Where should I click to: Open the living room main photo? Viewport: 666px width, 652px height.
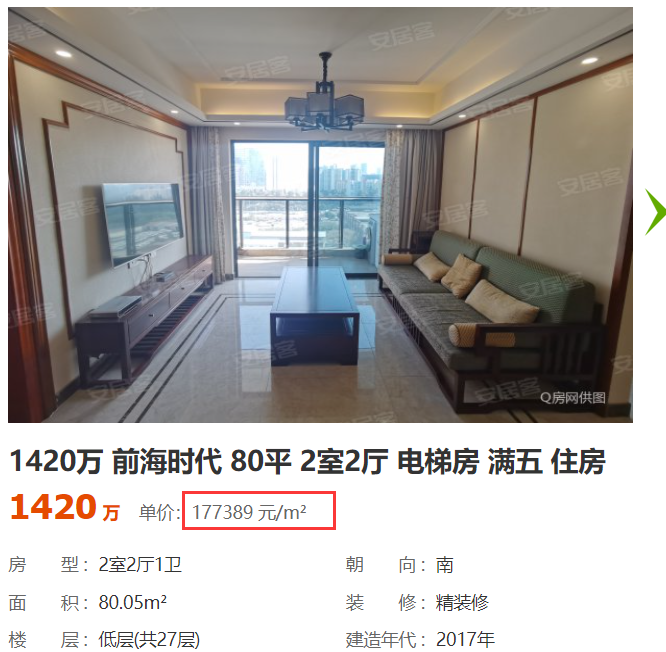pyautogui.click(x=320, y=215)
